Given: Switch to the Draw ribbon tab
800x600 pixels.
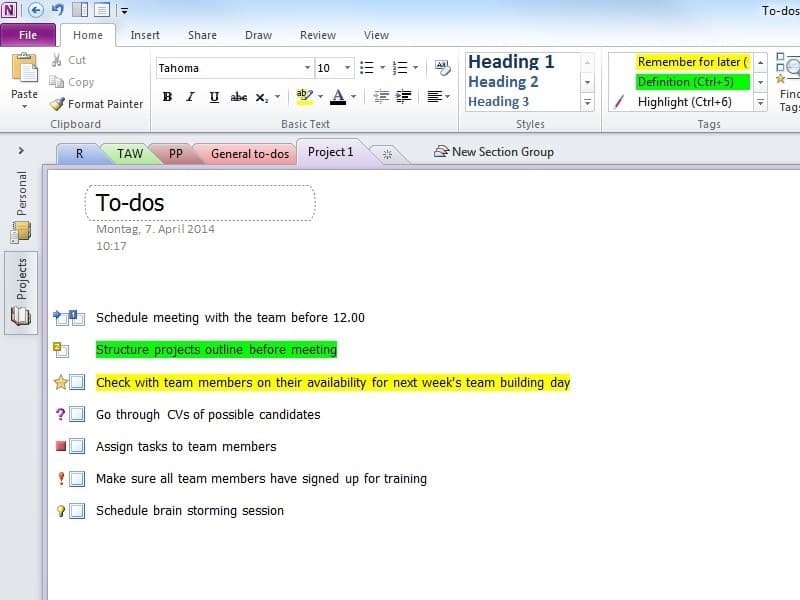Looking at the screenshot, I should point(258,34).
